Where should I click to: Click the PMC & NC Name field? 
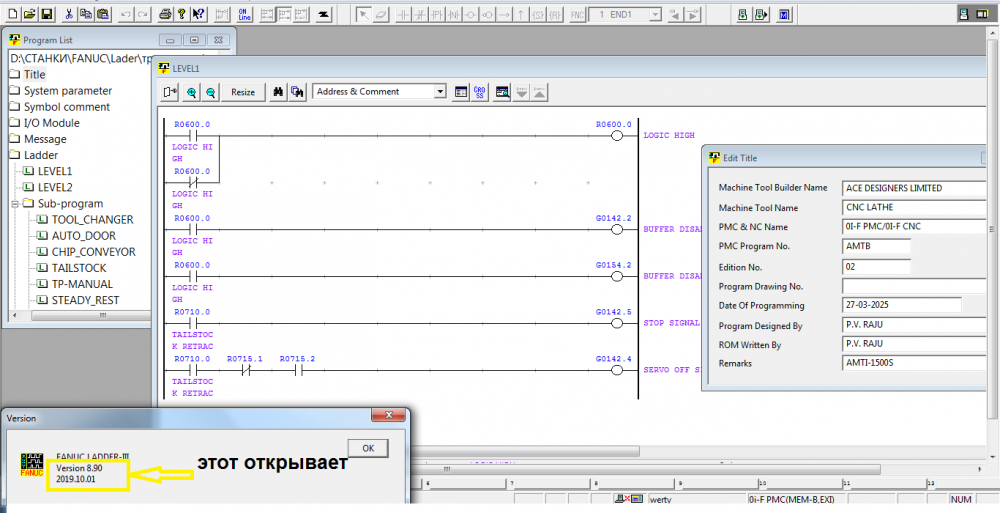pyautogui.click(x=913, y=227)
